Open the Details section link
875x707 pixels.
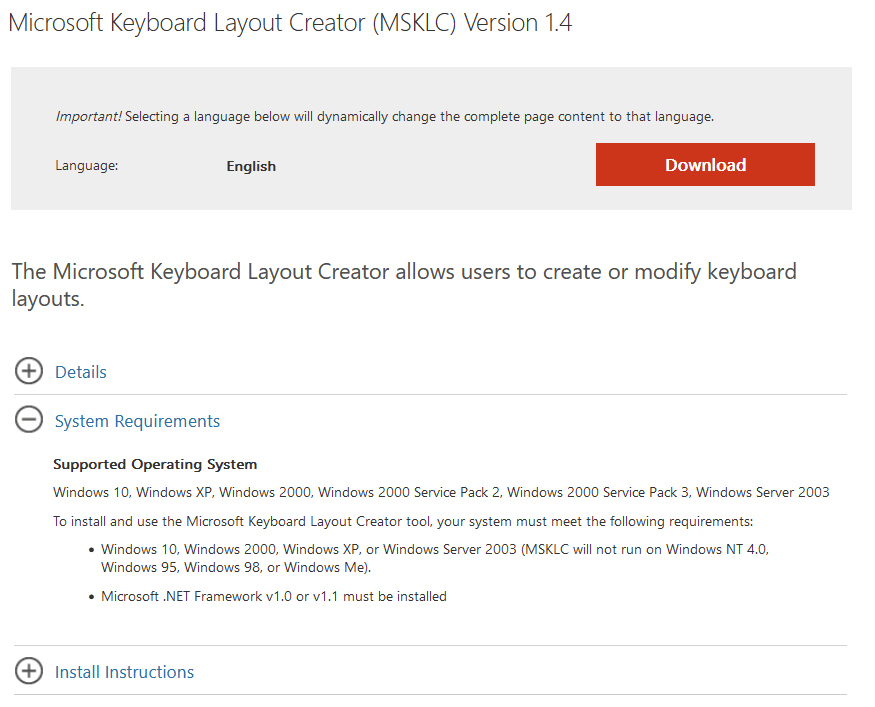80,372
